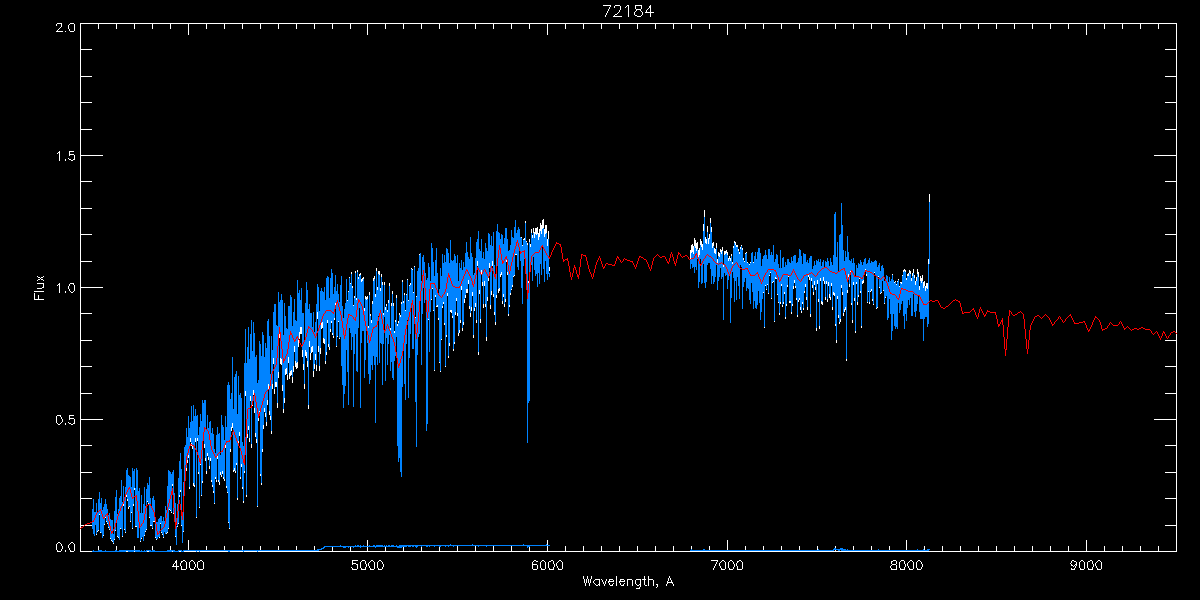Viewport: 1200px width, 600px height.
Task: Click the second red absorption dip near 8700
Action: [x=1027, y=345]
